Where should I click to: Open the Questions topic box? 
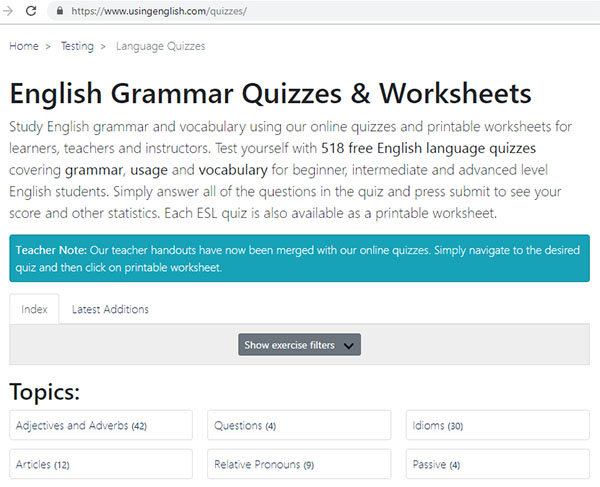pyautogui.click(x=298, y=426)
